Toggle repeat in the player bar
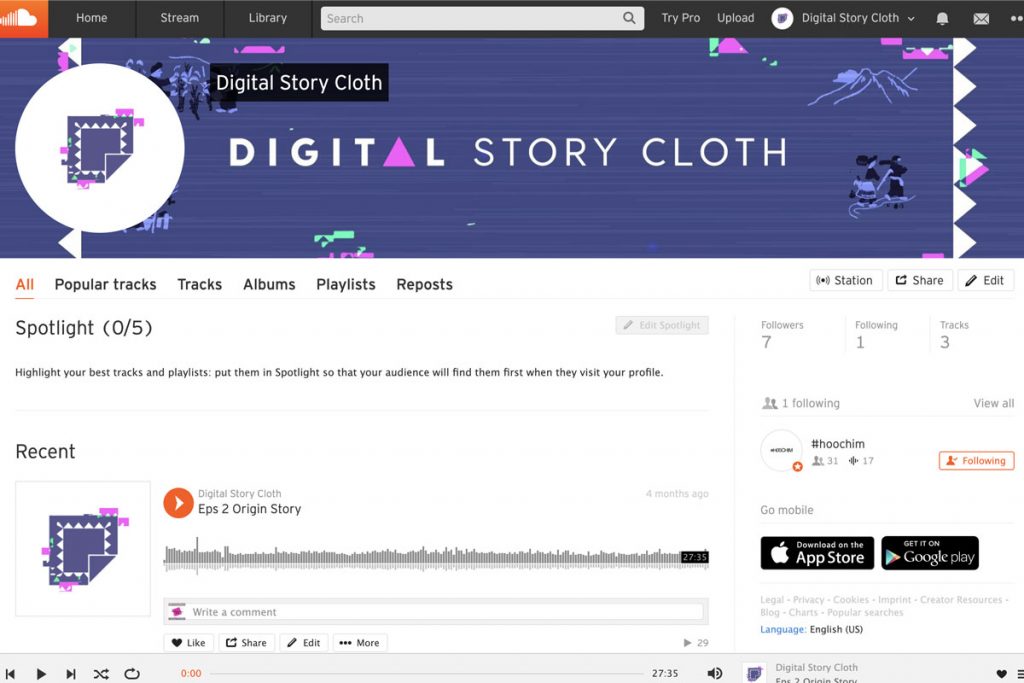The height and width of the screenshot is (683, 1024). pyautogui.click(x=132, y=674)
